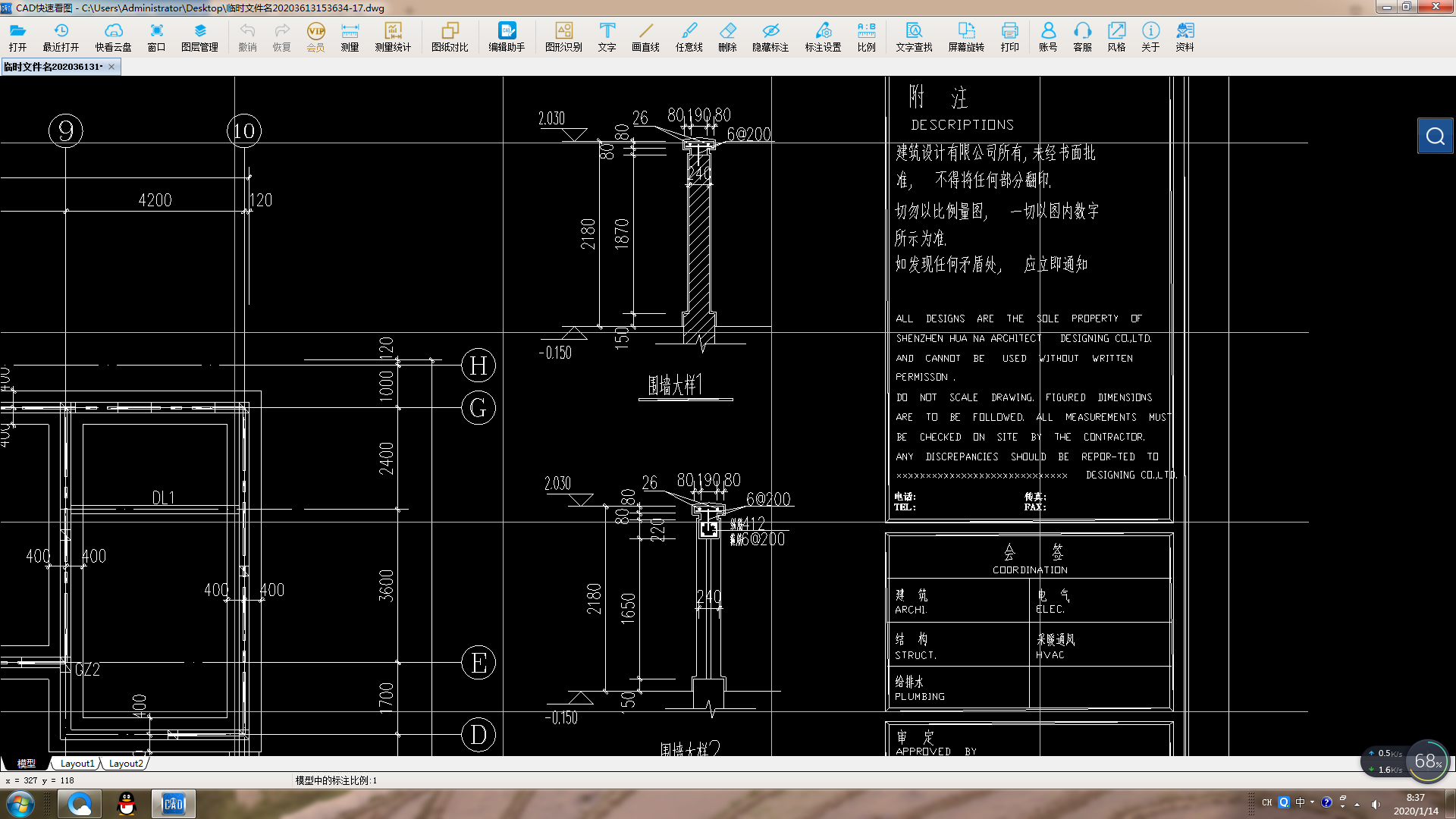Select the 画直线 draw line tool

[x=645, y=36]
